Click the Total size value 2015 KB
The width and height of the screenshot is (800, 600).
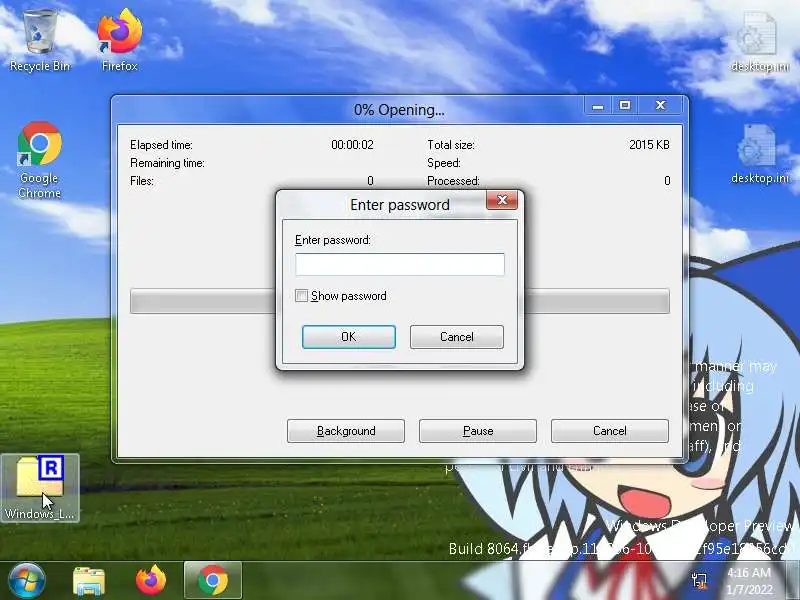point(649,145)
